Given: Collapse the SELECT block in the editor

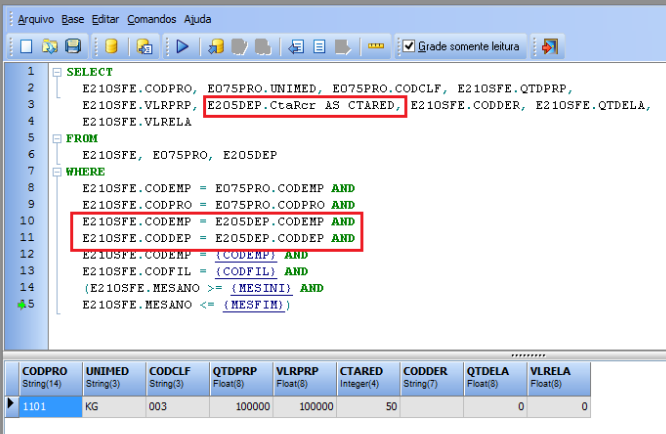Looking at the screenshot, I should click(x=57, y=72).
